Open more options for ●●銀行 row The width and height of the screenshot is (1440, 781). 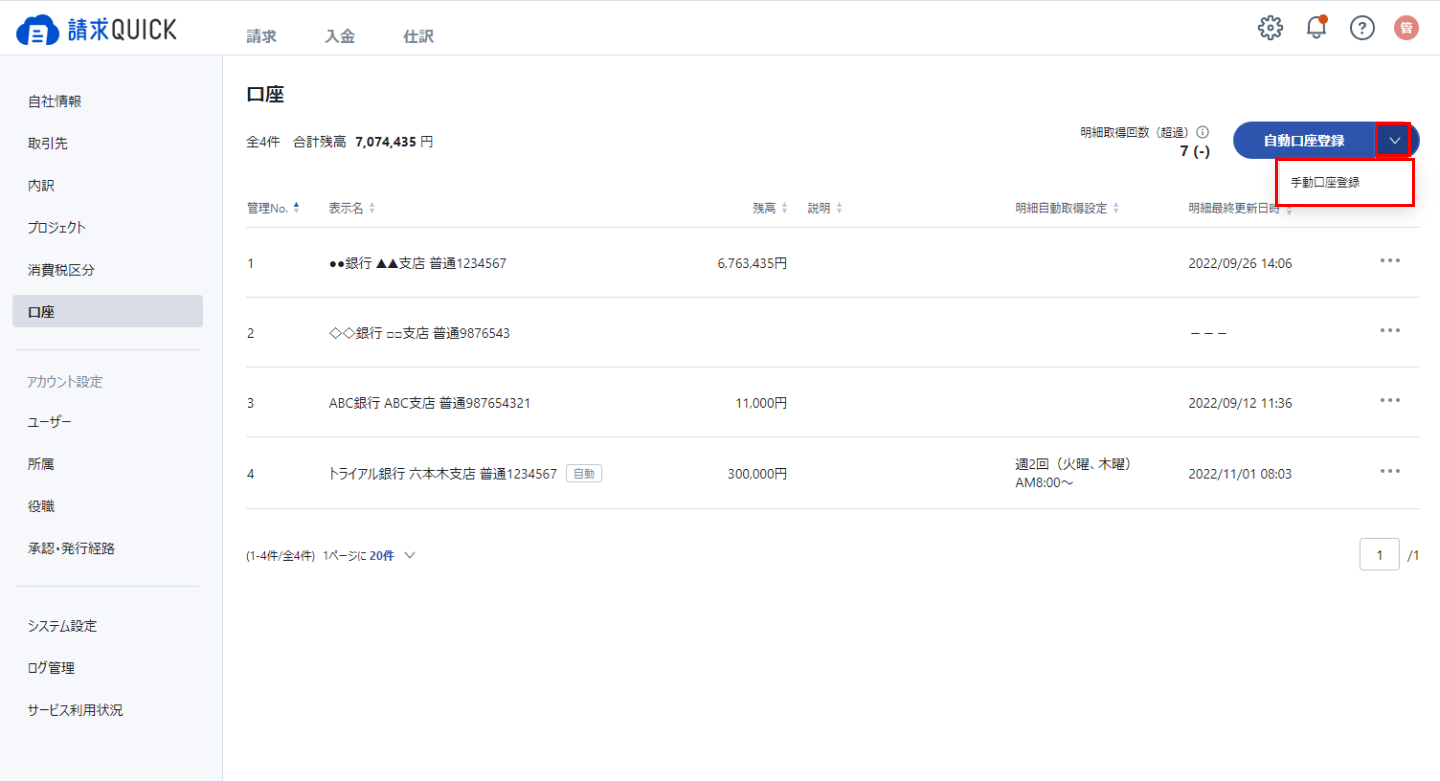pos(1389,261)
